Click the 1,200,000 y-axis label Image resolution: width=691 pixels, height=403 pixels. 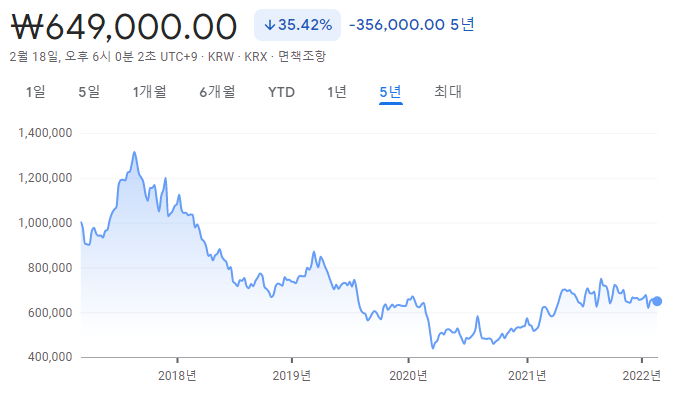point(45,178)
